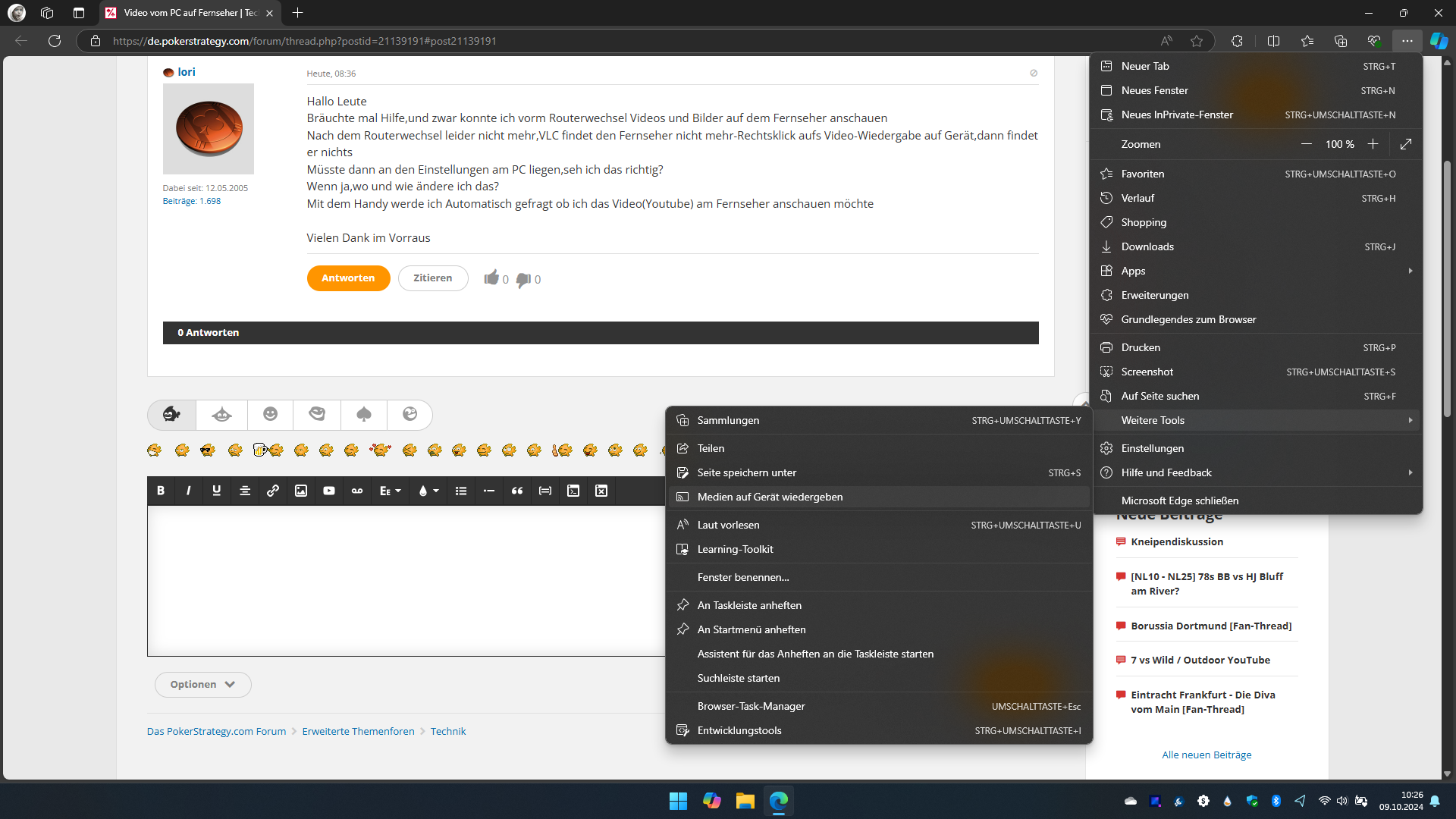Enter full screen from the Zoomen row
1456x819 pixels.
(1406, 144)
